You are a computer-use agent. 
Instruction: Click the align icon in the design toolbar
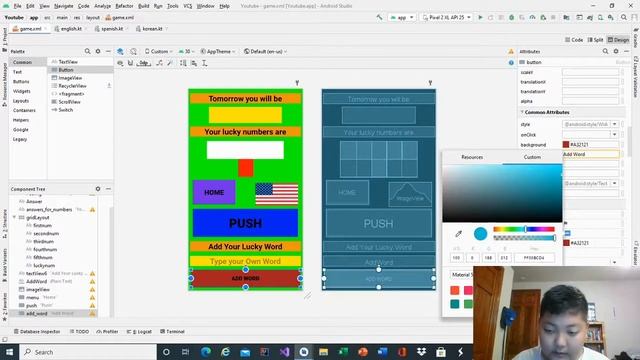point(194,63)
